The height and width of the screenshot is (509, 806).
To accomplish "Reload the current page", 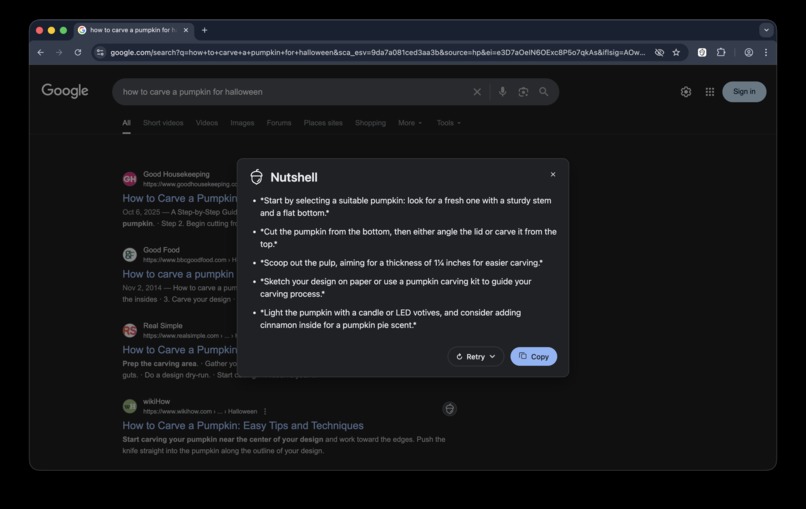I will tap(78, 52).
